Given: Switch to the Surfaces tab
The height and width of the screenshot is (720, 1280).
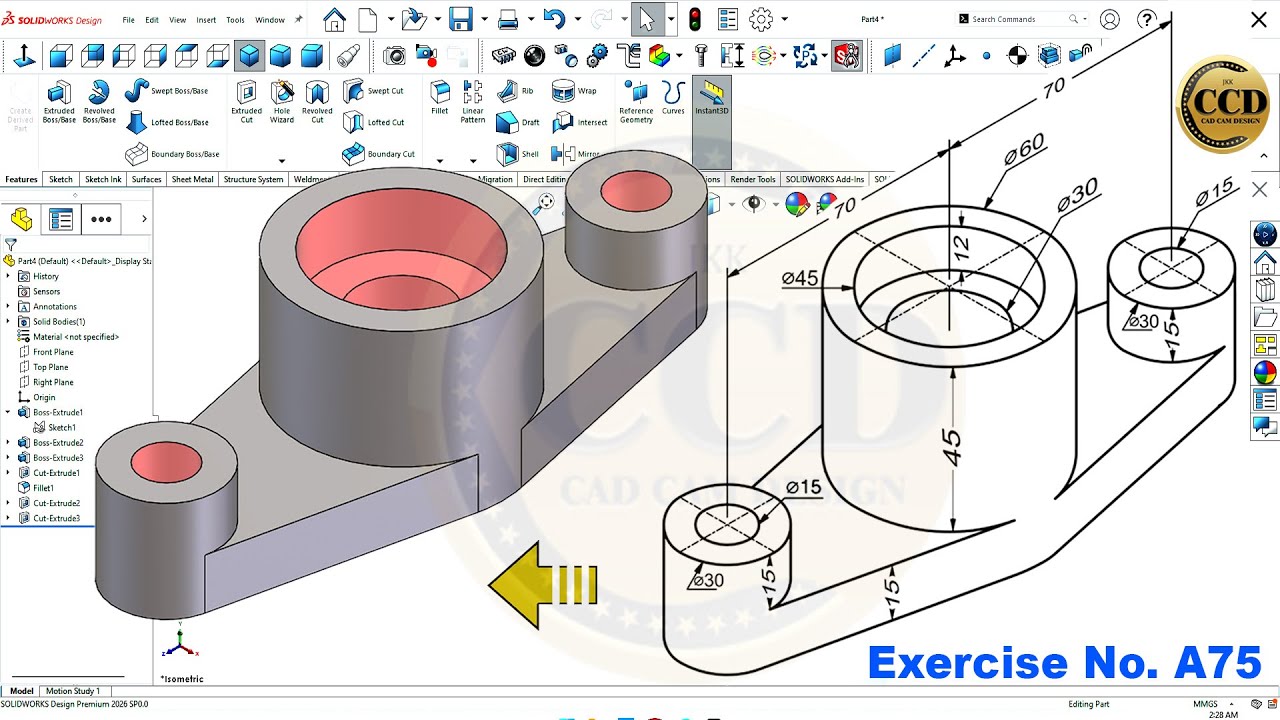Looking at the screenshot, I should [146, 180].
